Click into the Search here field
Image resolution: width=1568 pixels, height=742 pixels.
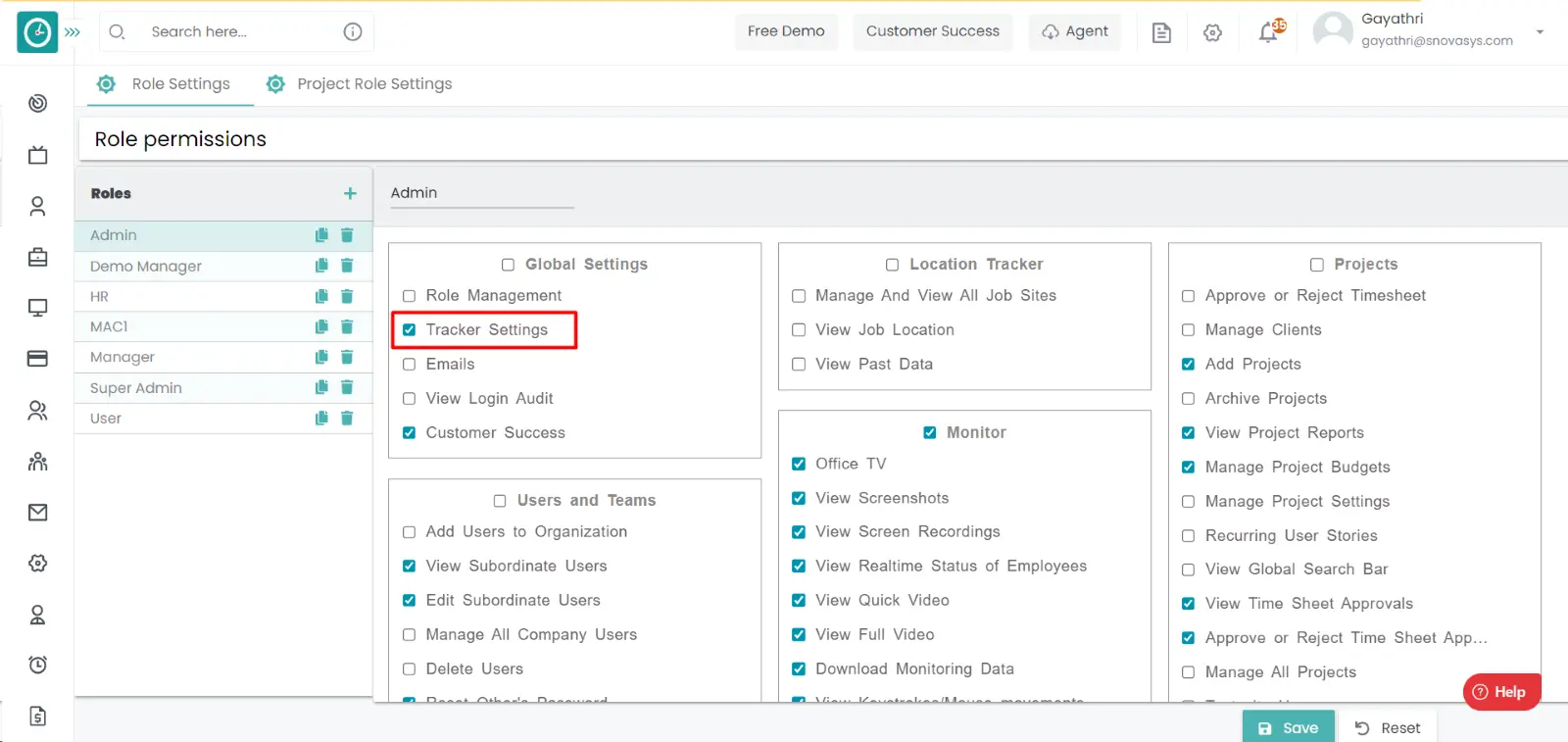(x=235, y=31)
